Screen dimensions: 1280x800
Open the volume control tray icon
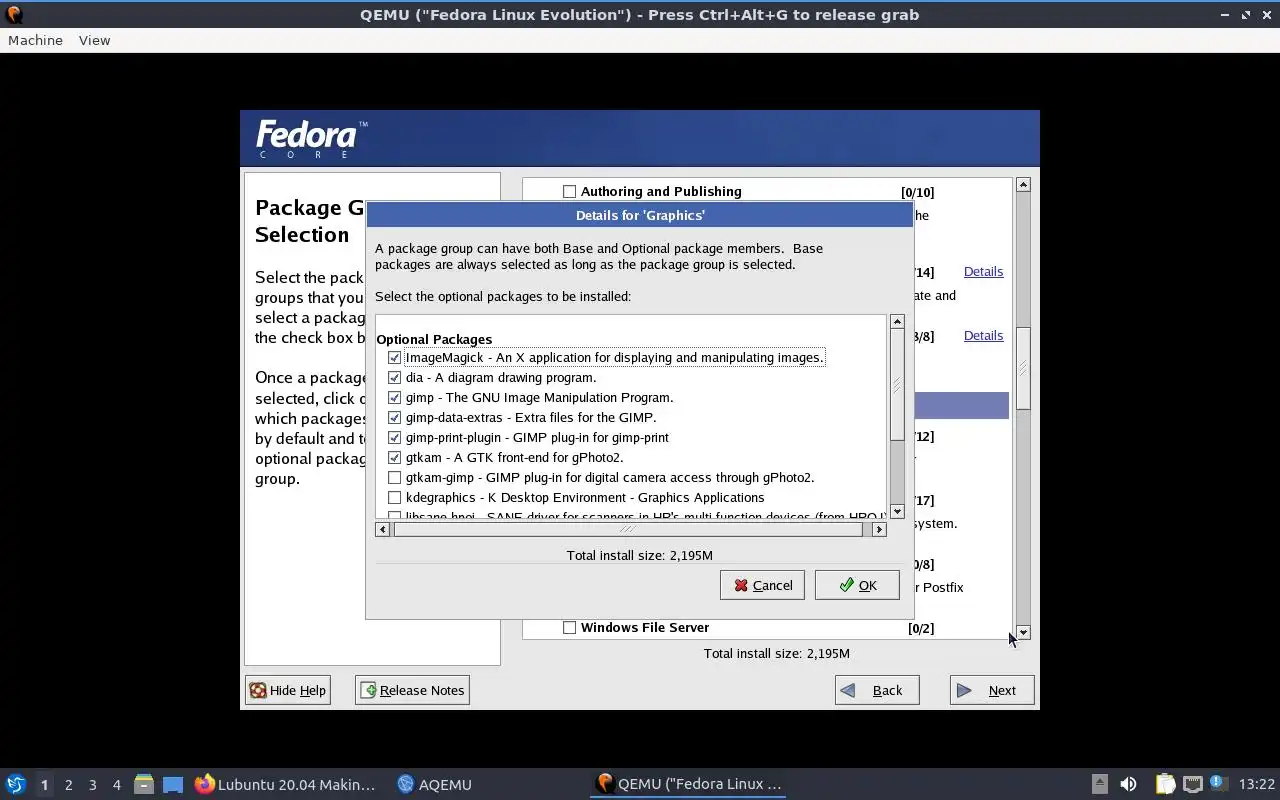pyautogui.click(x=1128, y=784)
